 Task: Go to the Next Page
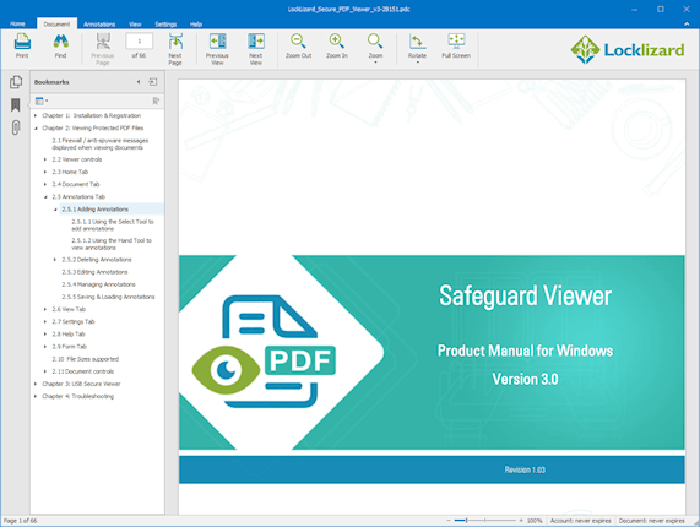[175, 49]
